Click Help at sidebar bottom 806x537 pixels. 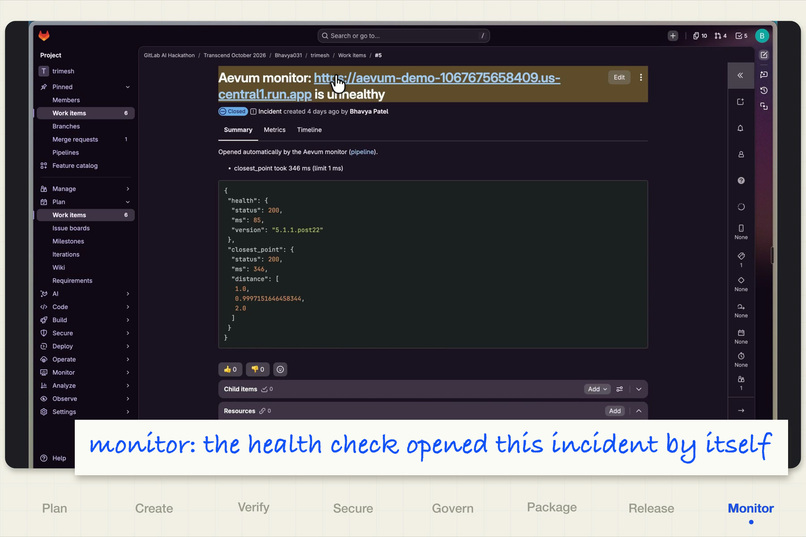53,458
